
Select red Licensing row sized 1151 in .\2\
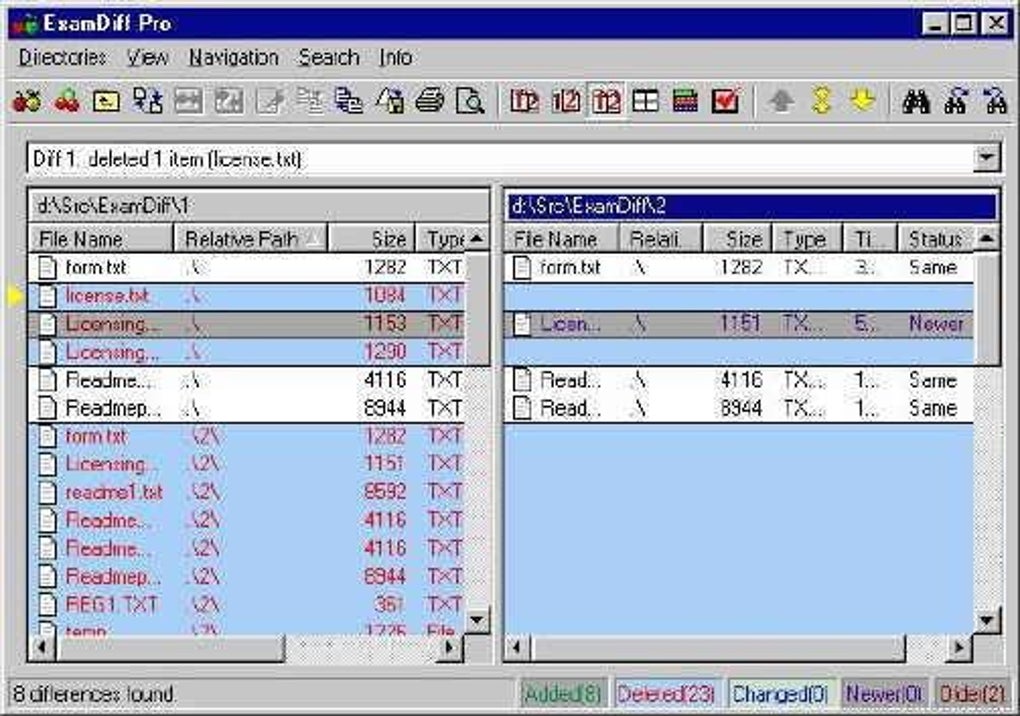coord(247,464)
